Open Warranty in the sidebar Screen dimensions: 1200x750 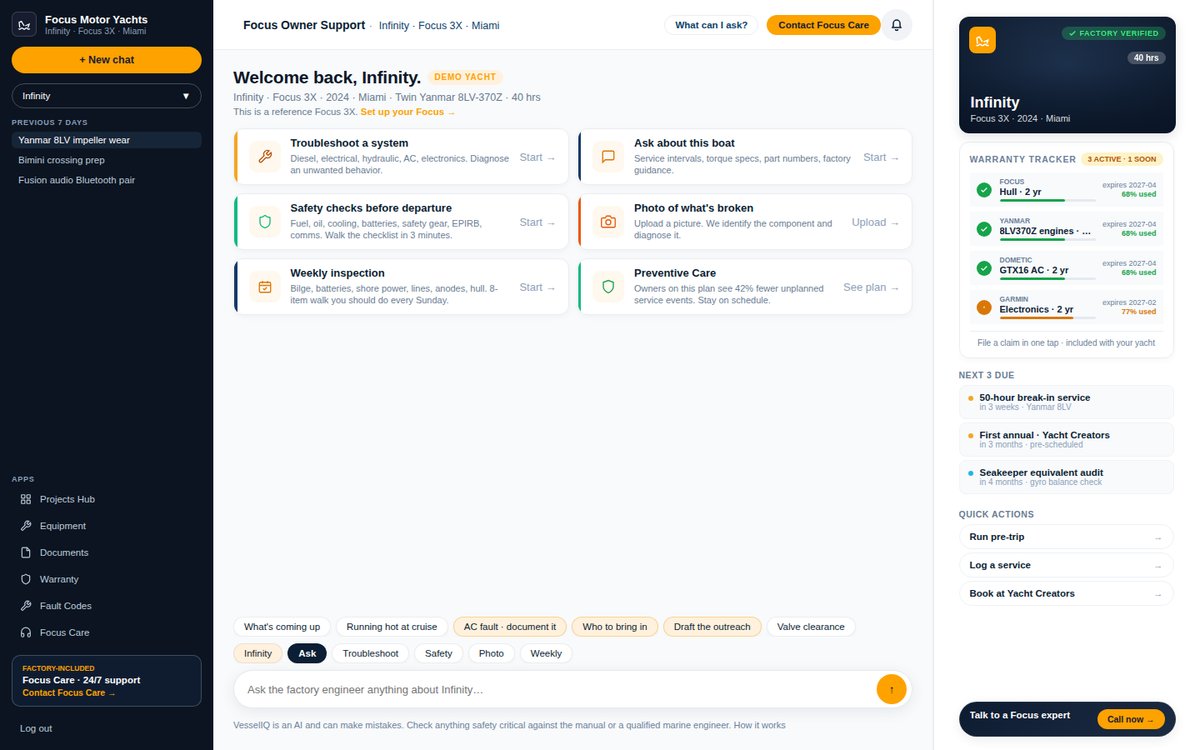[106, 579]
